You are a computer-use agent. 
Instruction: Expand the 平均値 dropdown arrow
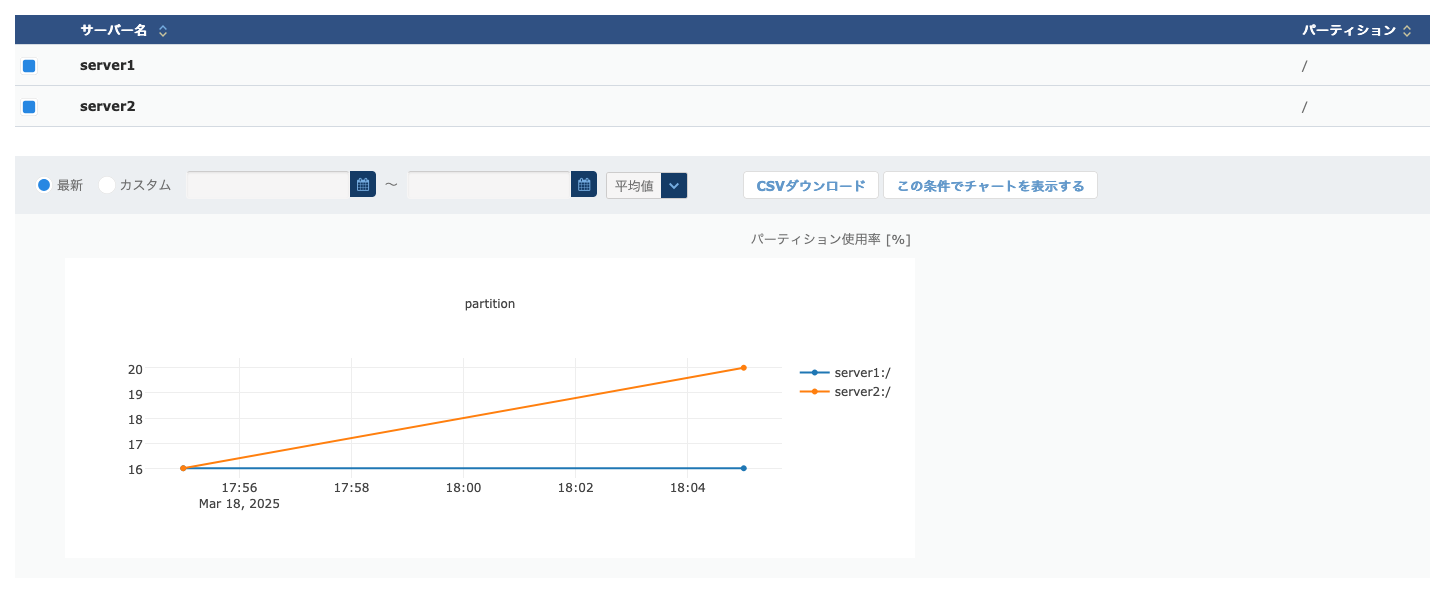coord(674,185)
